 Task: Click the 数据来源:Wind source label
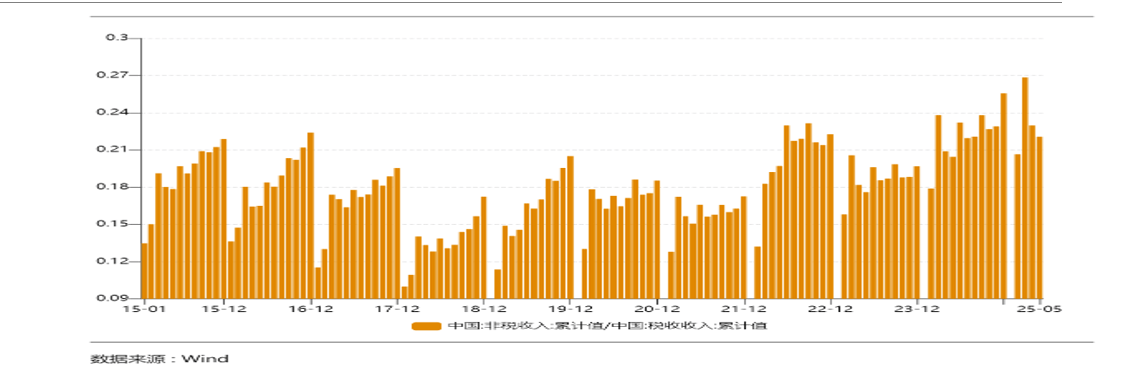(159, 359)
